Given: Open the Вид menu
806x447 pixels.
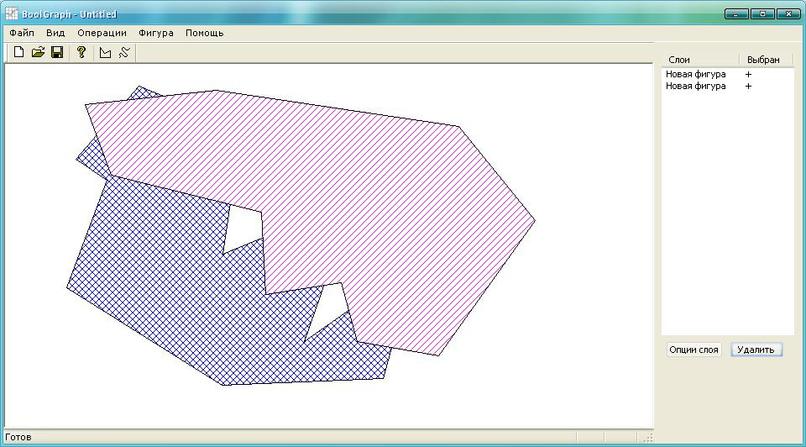Looking at the screenshot, I should coord(56,33).
